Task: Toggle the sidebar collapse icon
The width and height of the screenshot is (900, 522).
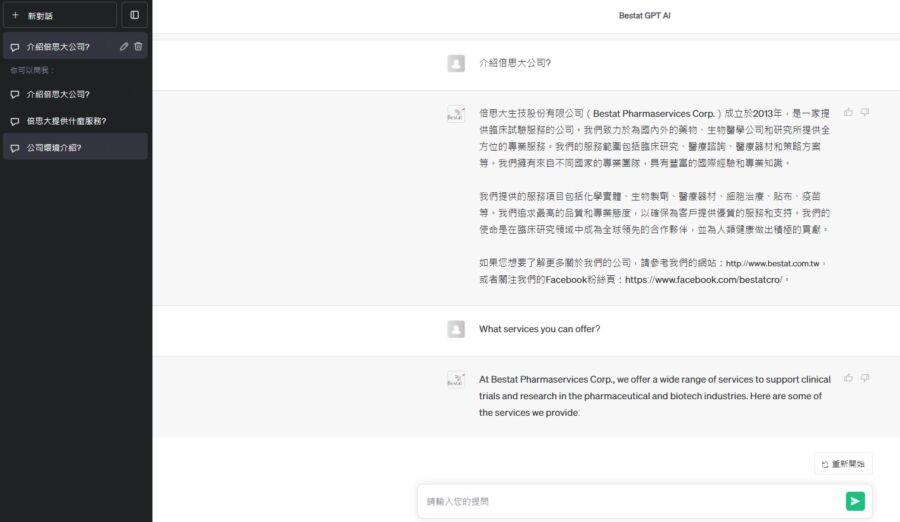Action: [x=134, y=16]
